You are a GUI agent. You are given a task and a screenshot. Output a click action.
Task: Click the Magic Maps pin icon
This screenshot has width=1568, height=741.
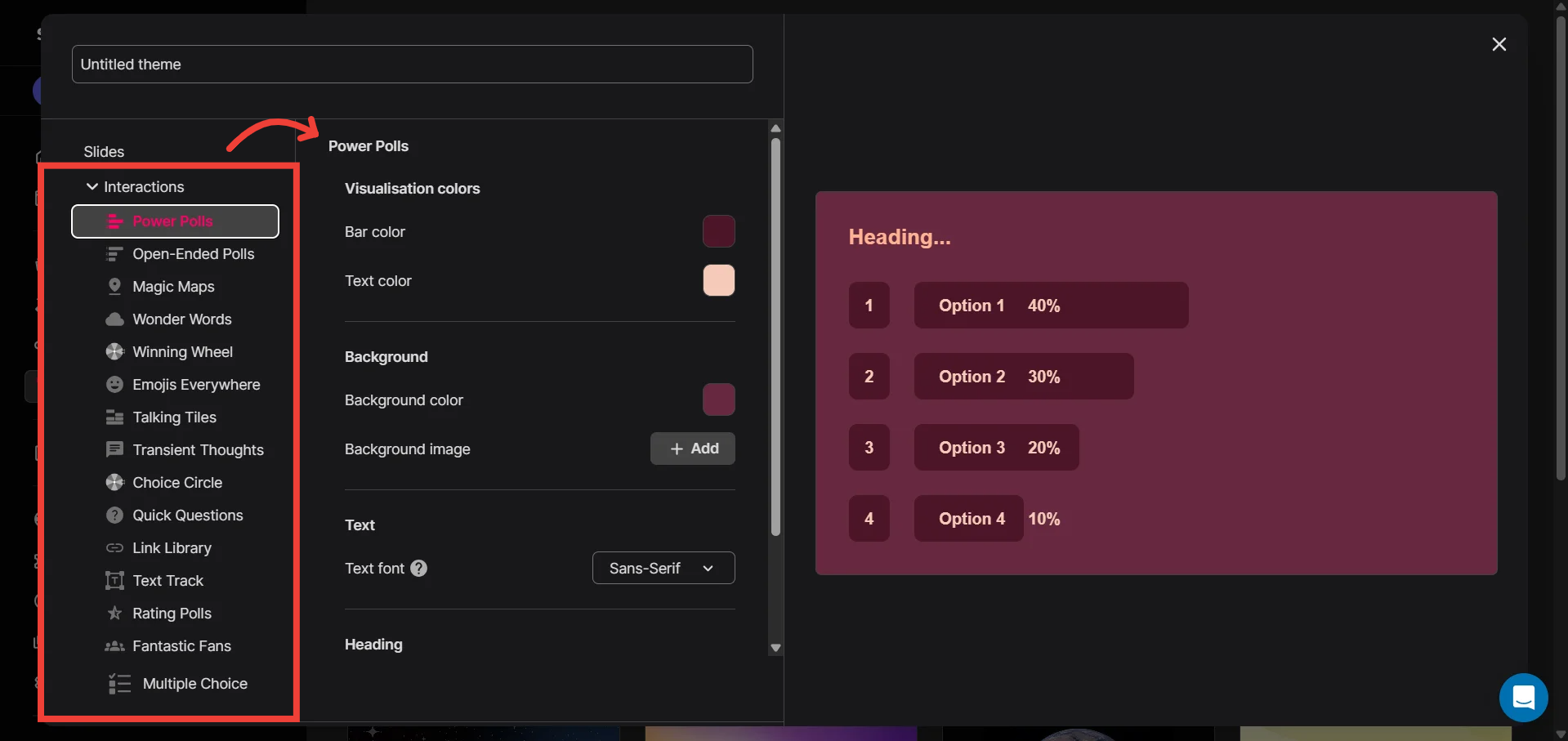[114, 286]
